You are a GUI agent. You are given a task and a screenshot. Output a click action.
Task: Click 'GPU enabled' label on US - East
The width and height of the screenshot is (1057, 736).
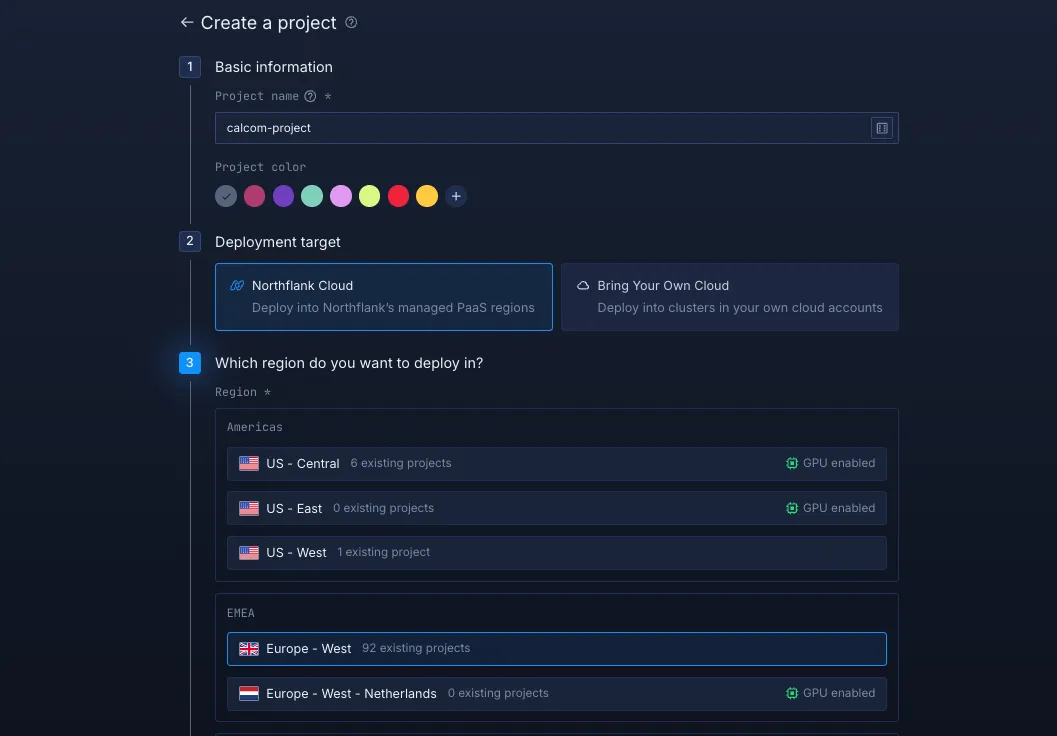[839, 508]
